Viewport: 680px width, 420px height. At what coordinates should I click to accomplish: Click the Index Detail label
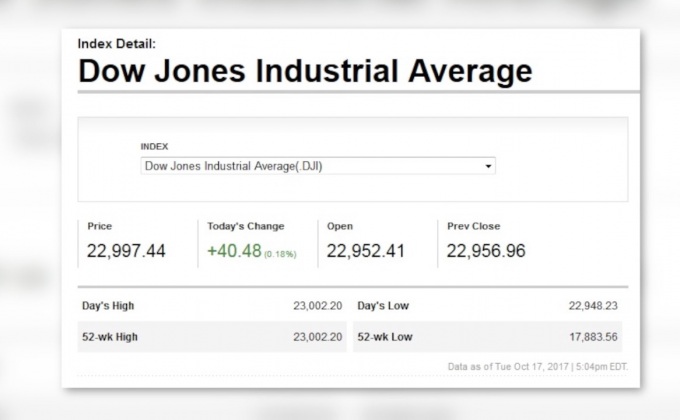tap(116, 44)
